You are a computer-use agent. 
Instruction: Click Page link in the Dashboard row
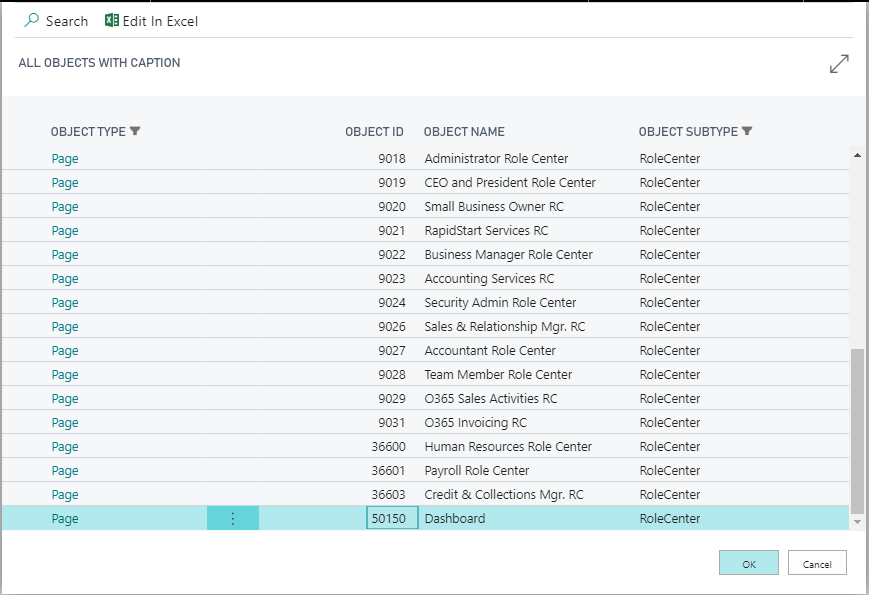(65, 519)
